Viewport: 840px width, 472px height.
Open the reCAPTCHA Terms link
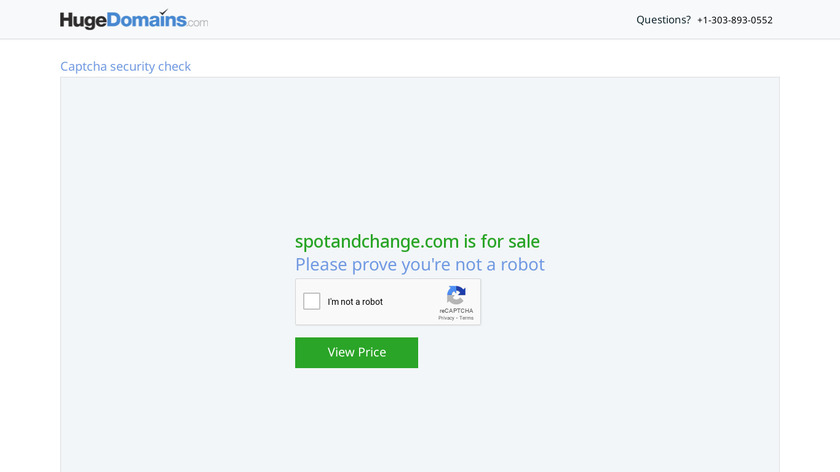tap(467, 318)
